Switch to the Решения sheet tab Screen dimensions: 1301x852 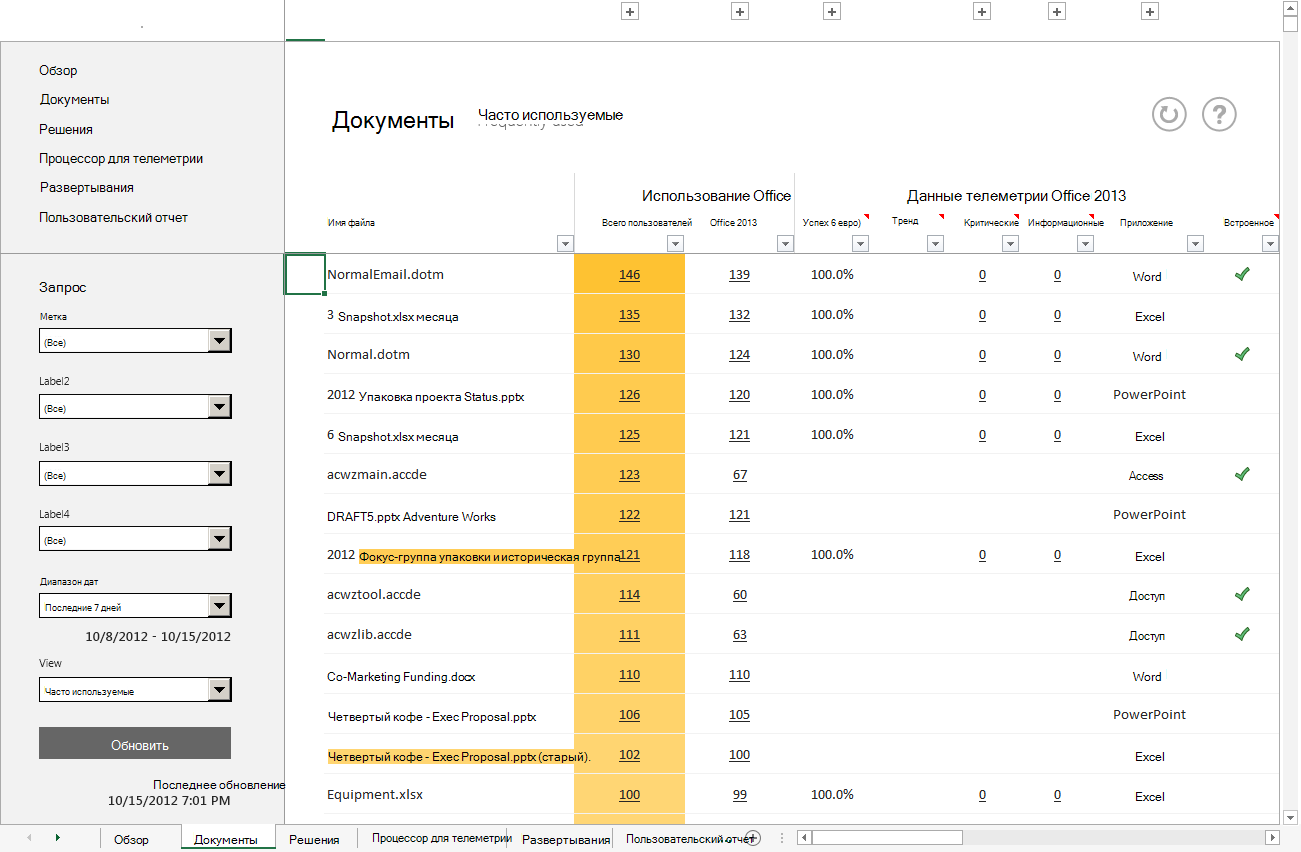click(314, 839)
